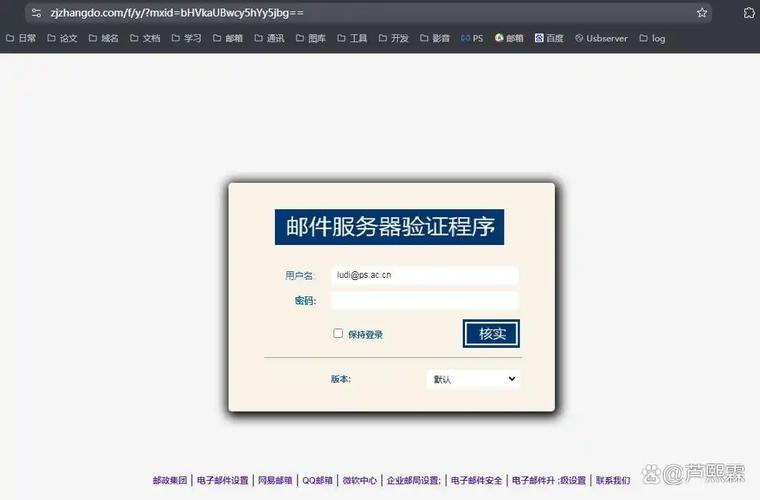
Task: Open the Usbserver bookmark
Action: 601,38
